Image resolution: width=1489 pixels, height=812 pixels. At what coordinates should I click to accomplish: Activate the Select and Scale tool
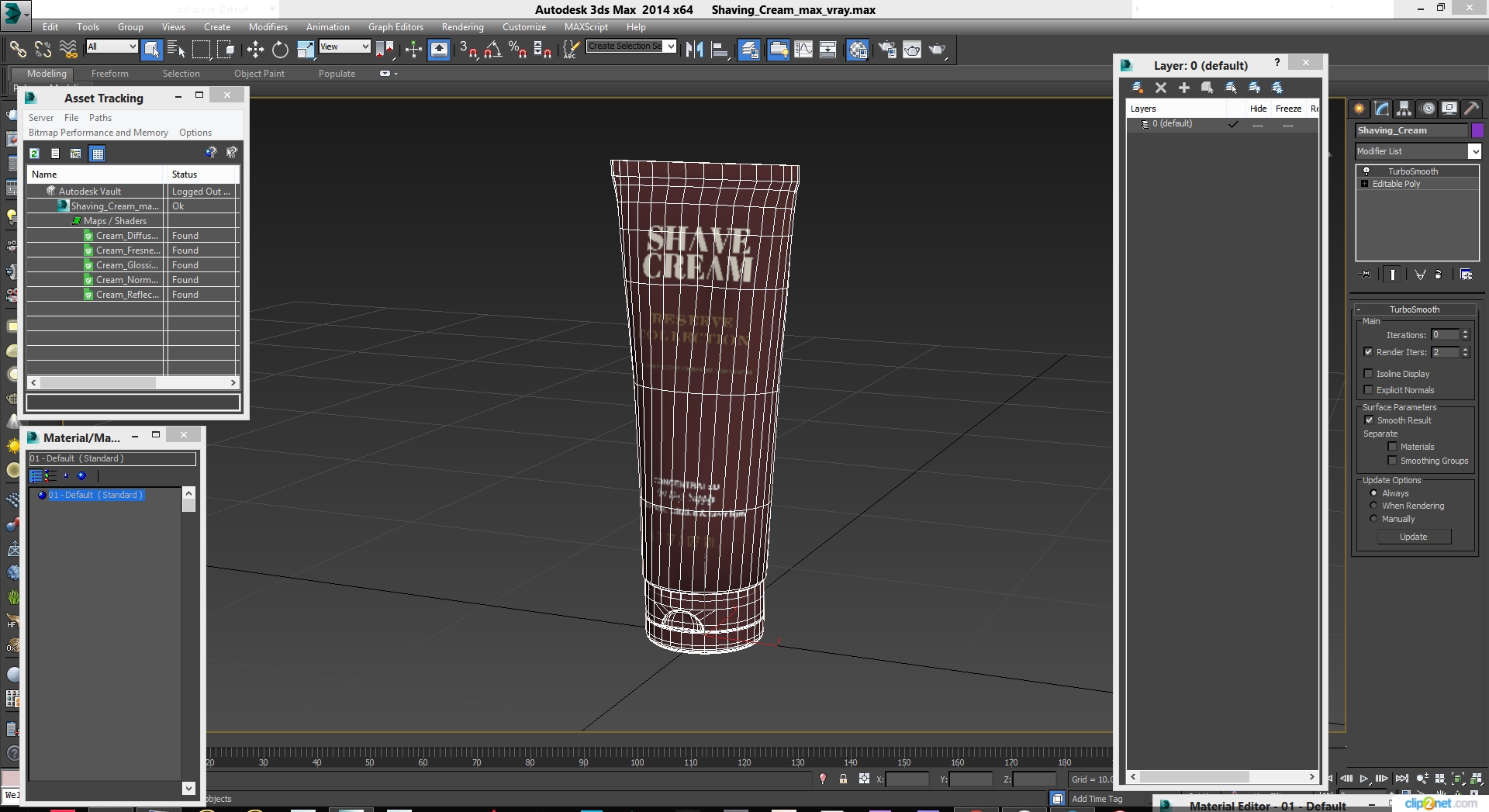[x=306, y=50]
